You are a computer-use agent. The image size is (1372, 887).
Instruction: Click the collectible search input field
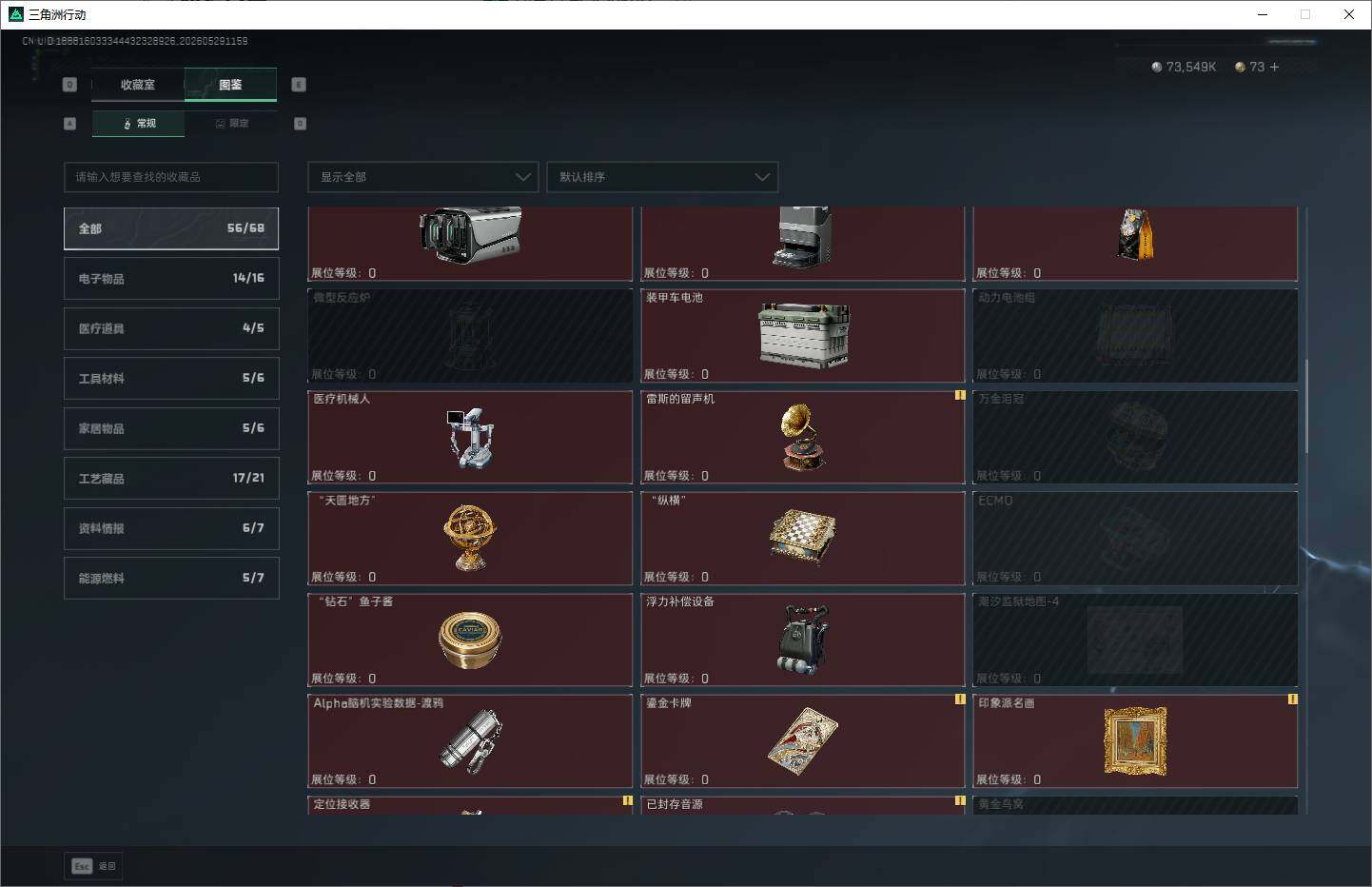tap(171, 177)
